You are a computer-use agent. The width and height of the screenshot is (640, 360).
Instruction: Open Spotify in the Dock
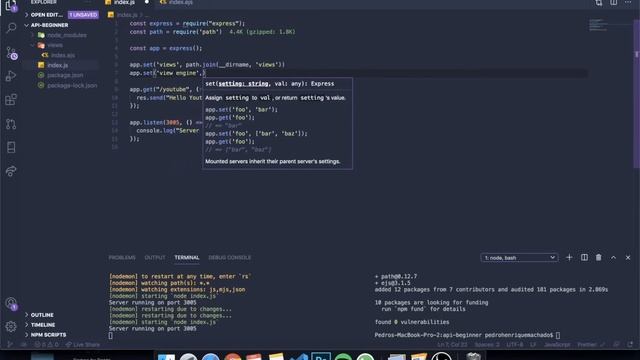[x=343, y=356]
